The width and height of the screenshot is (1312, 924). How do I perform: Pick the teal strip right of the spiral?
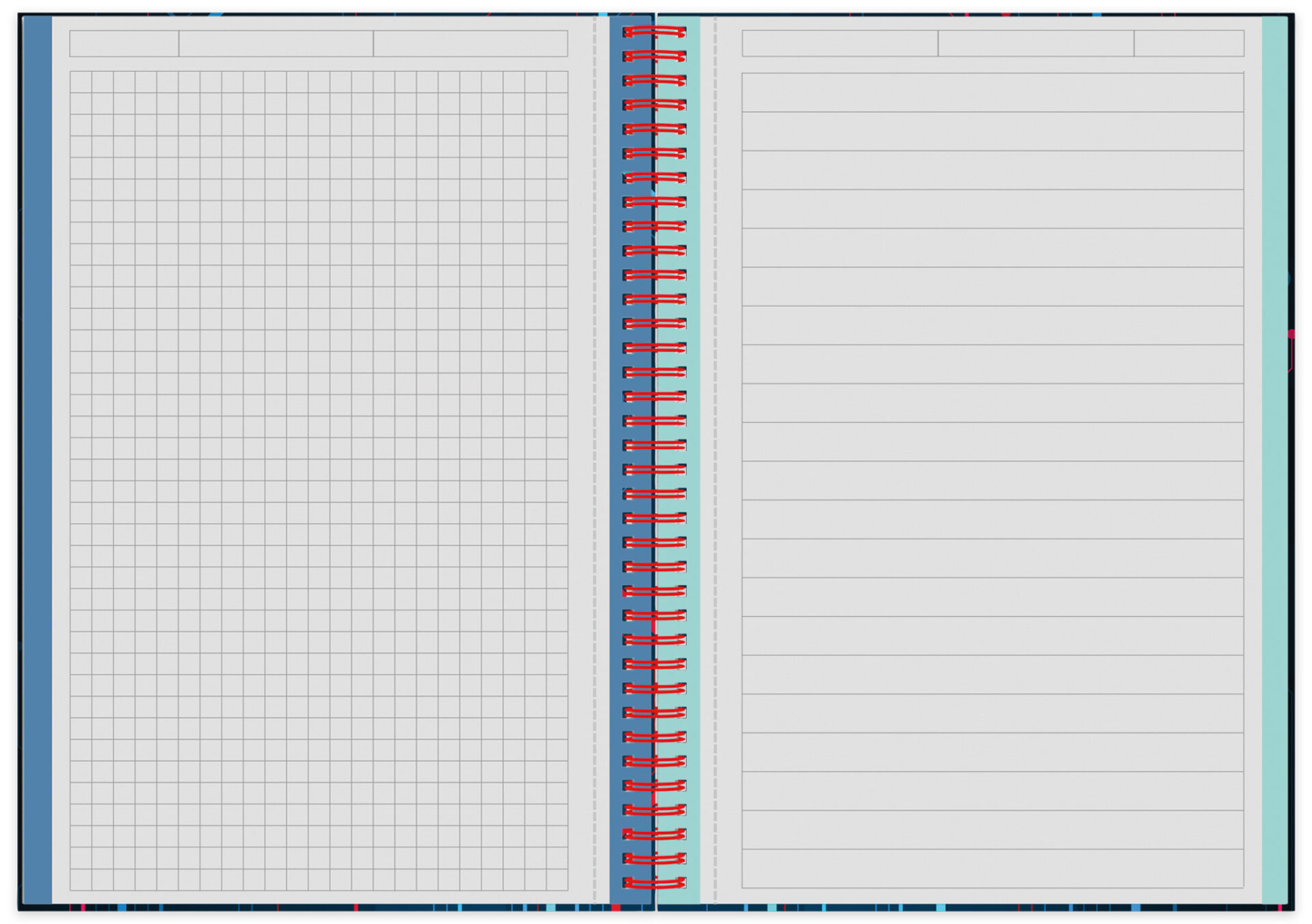tap(678, 459)
